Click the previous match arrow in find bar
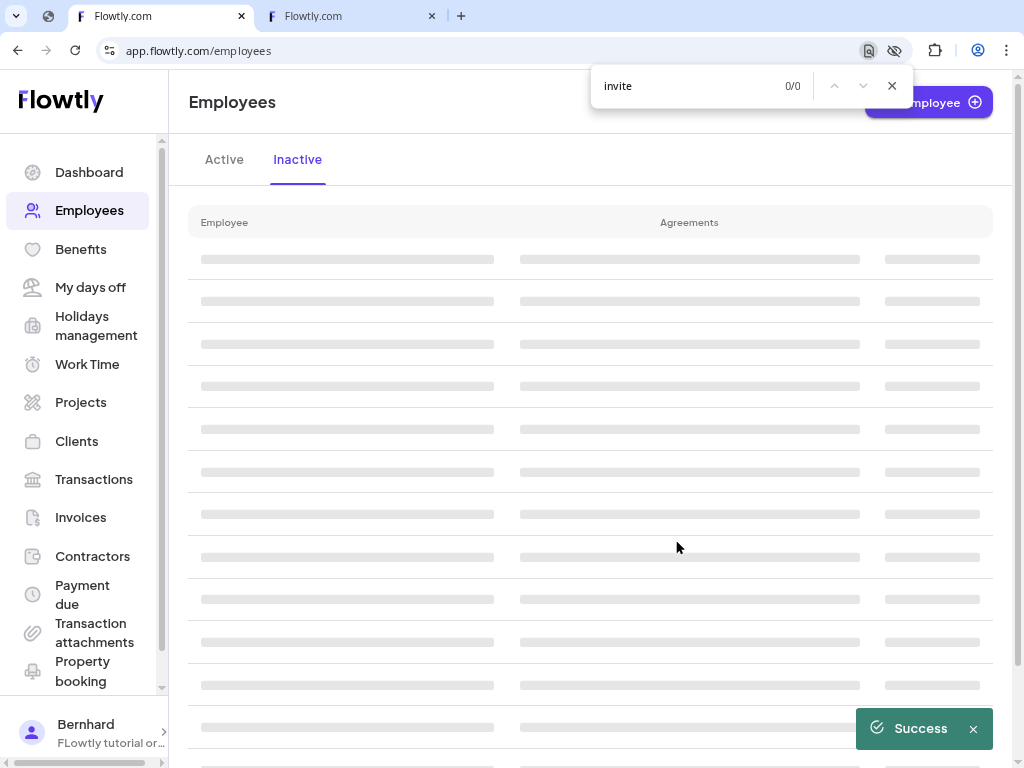The width and height of the screenshot is (1024, 768). click(x=835, y=86)
